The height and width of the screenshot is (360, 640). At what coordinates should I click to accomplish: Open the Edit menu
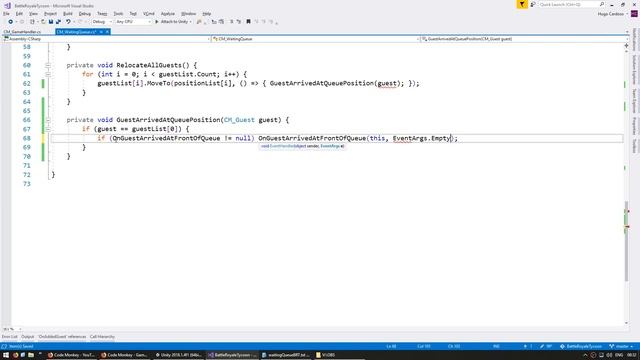click(x=19, y=13)
